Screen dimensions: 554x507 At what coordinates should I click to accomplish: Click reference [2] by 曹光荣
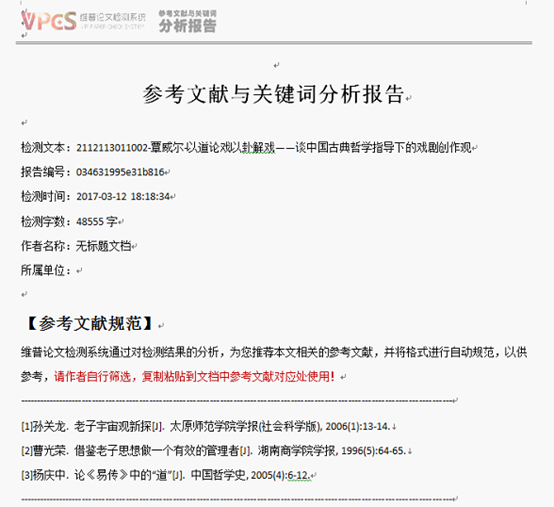click(213, 451)
